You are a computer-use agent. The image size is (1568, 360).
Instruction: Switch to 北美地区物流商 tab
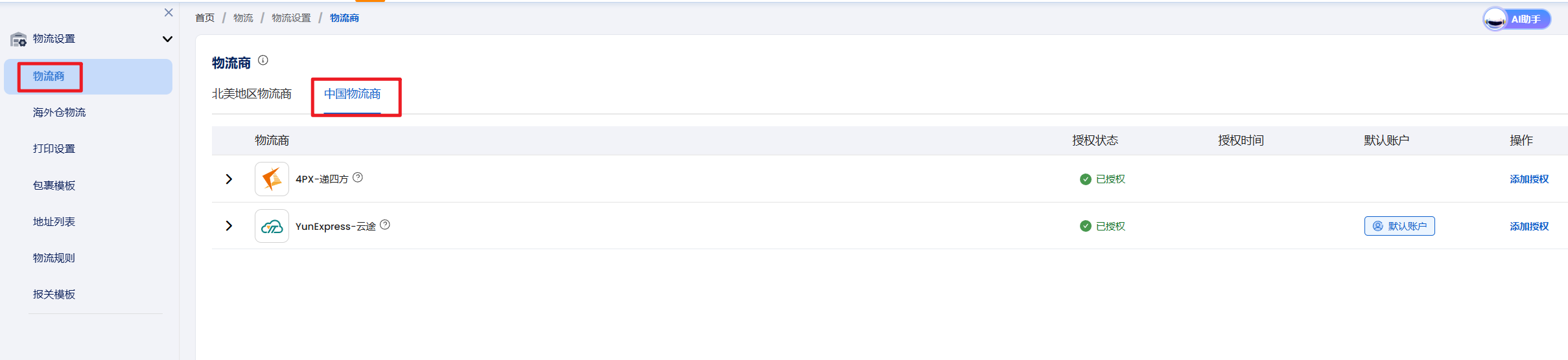(252, 94)
